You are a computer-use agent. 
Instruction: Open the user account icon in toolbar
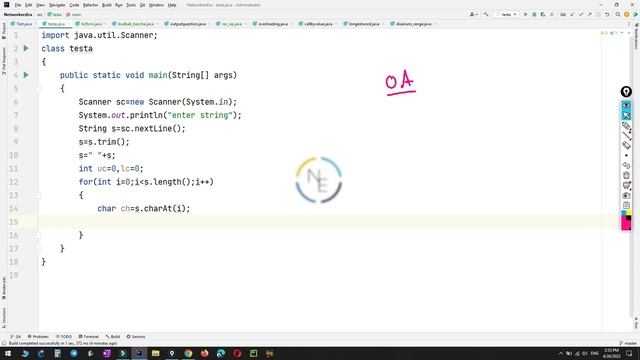tap(473, 14)
